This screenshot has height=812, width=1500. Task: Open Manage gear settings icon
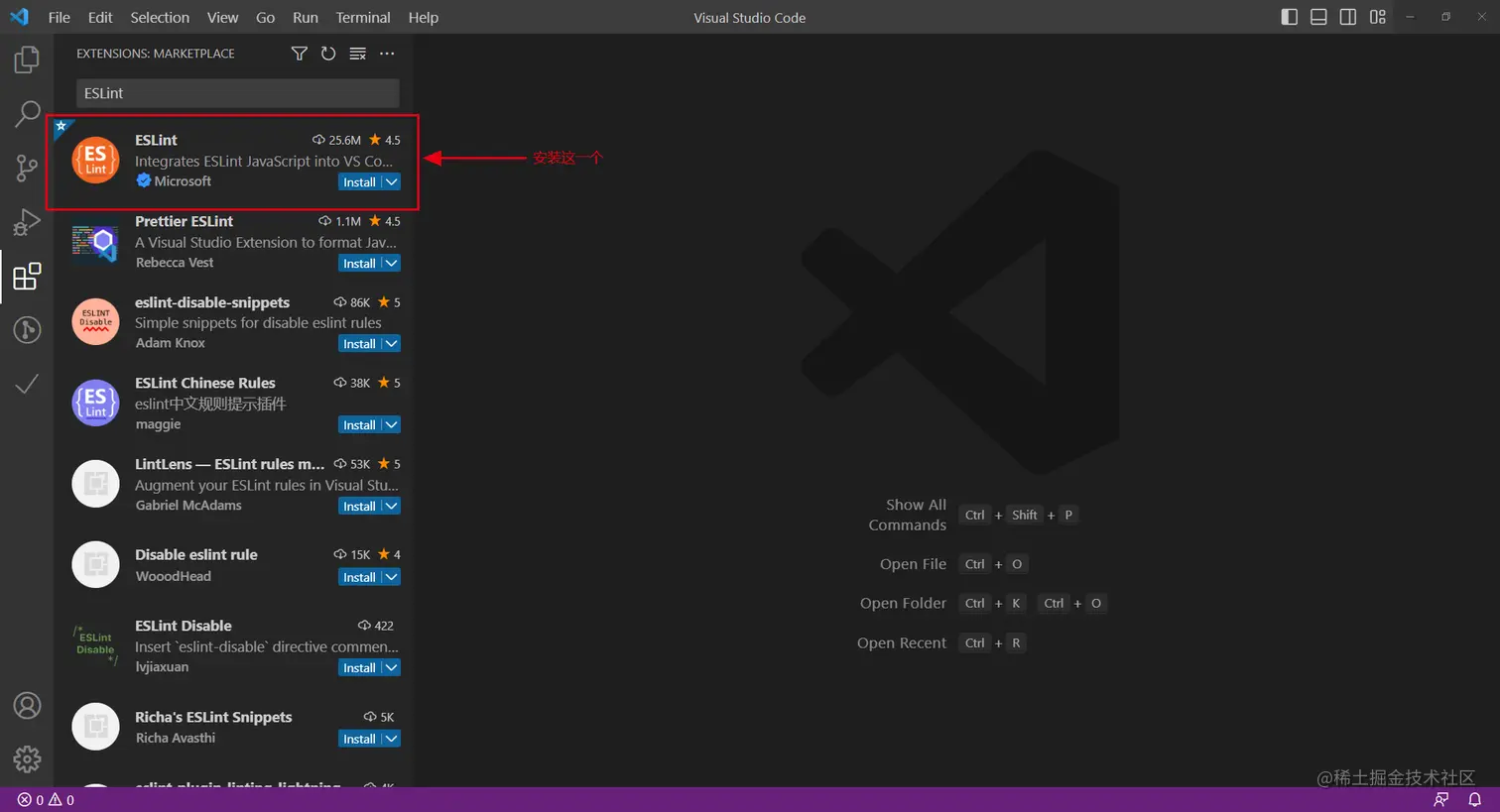click(x=27, y=759)
